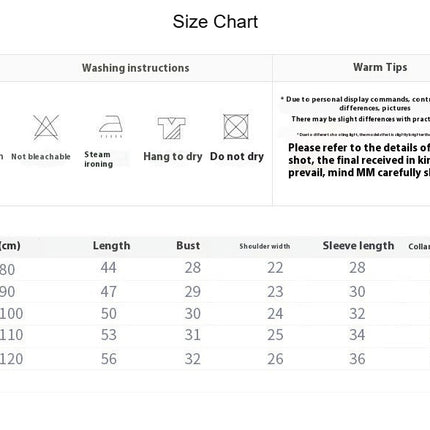The height and width of the screenshot is (430, 430).
Task: Select sleeve length value 36 in bottom row
Action: 357,359
